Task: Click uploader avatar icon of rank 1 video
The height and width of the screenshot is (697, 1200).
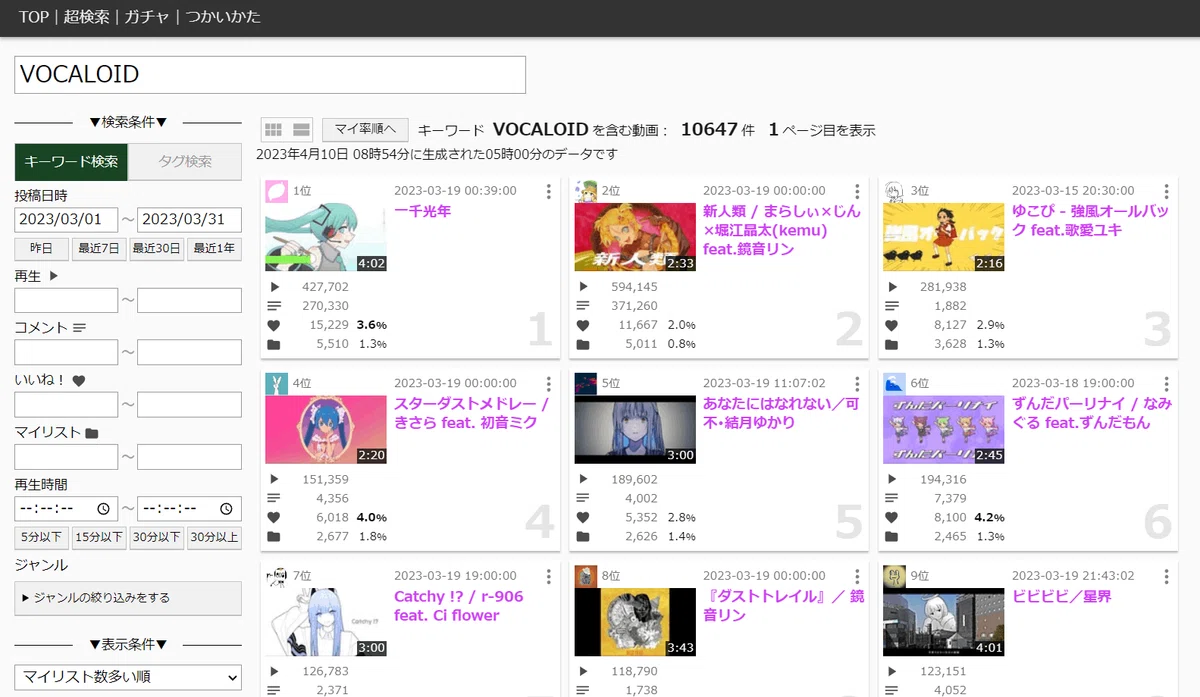Action: click(x=277, y=191)
